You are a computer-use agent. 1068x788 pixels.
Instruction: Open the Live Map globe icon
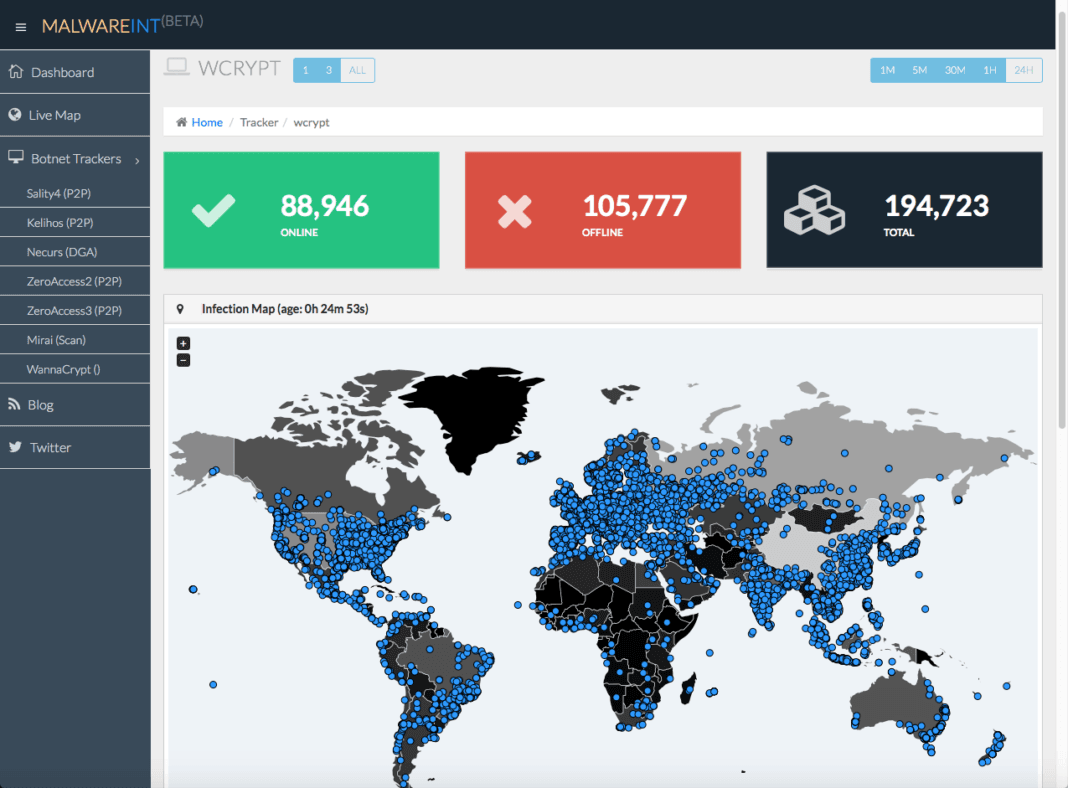(x=15, y=114)
